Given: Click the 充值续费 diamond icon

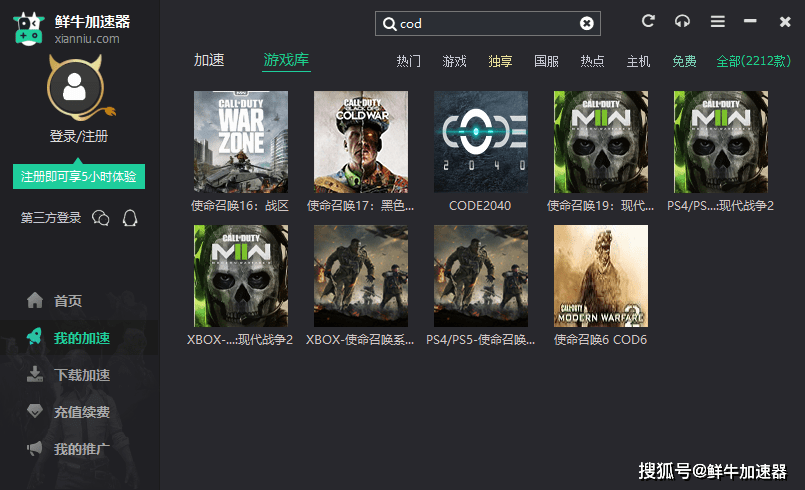Looking at the screenshot, I should [35, 411].
